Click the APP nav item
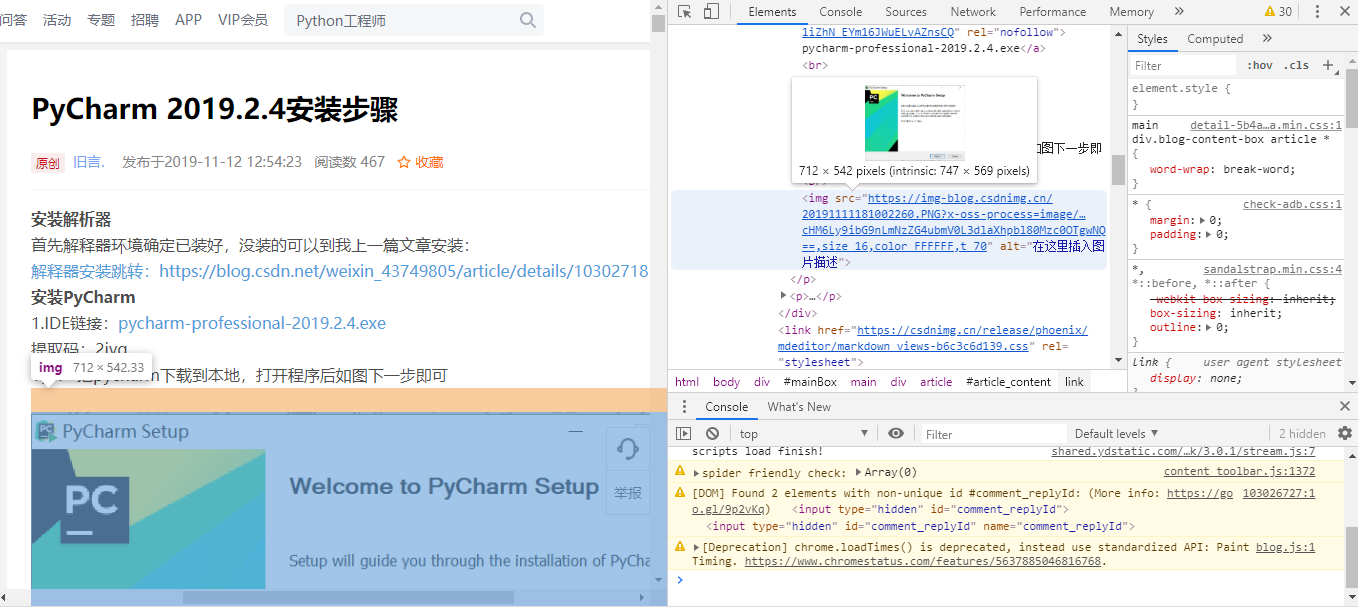This screenshot has width=1358, height=607. [188, 20]
